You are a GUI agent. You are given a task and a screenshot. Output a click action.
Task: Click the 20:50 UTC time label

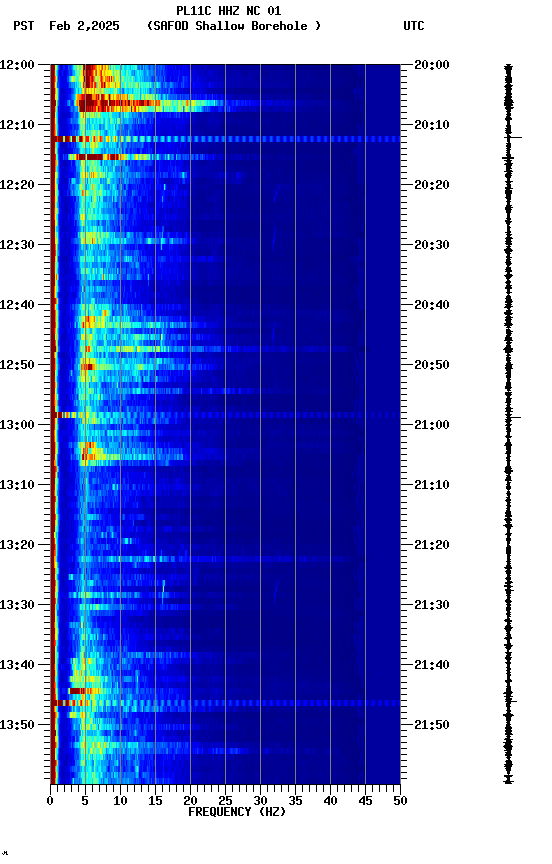(432, 365)
